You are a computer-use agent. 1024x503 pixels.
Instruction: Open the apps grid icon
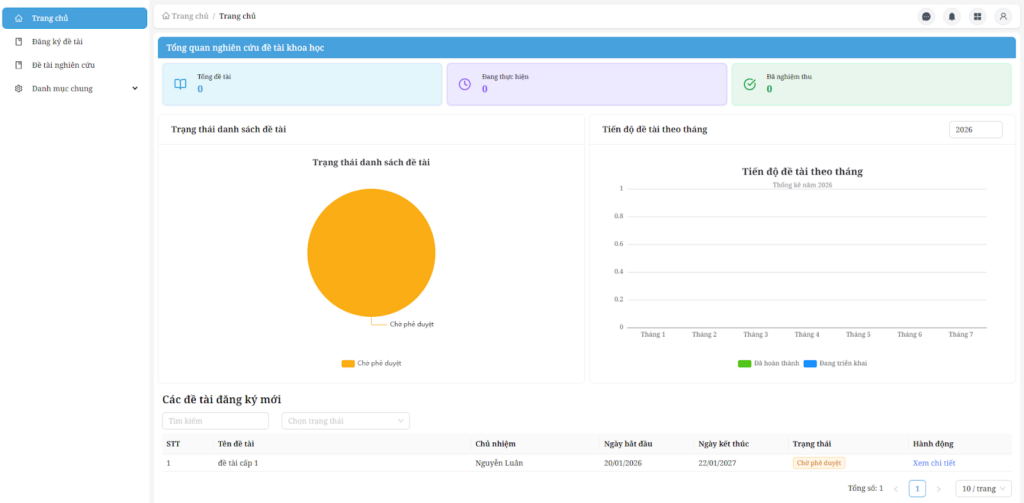(977, 16)
